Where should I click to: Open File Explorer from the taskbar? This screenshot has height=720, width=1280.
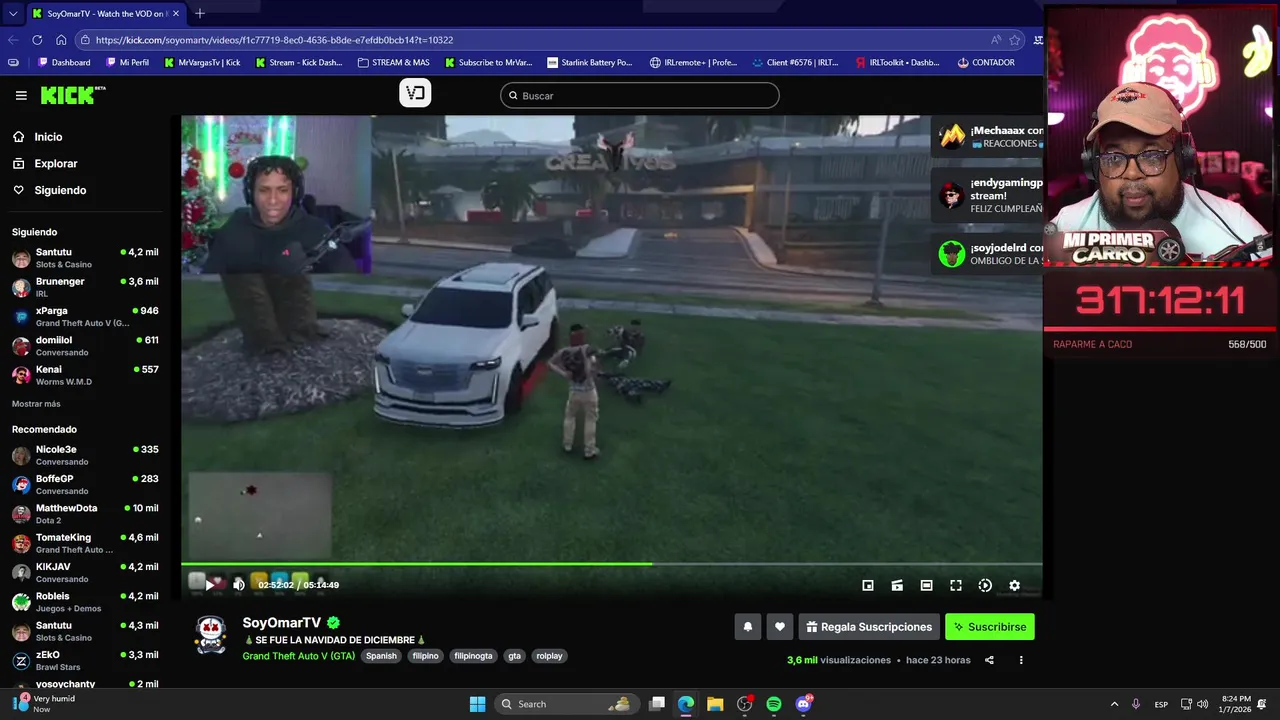click(x=715, y=704)
